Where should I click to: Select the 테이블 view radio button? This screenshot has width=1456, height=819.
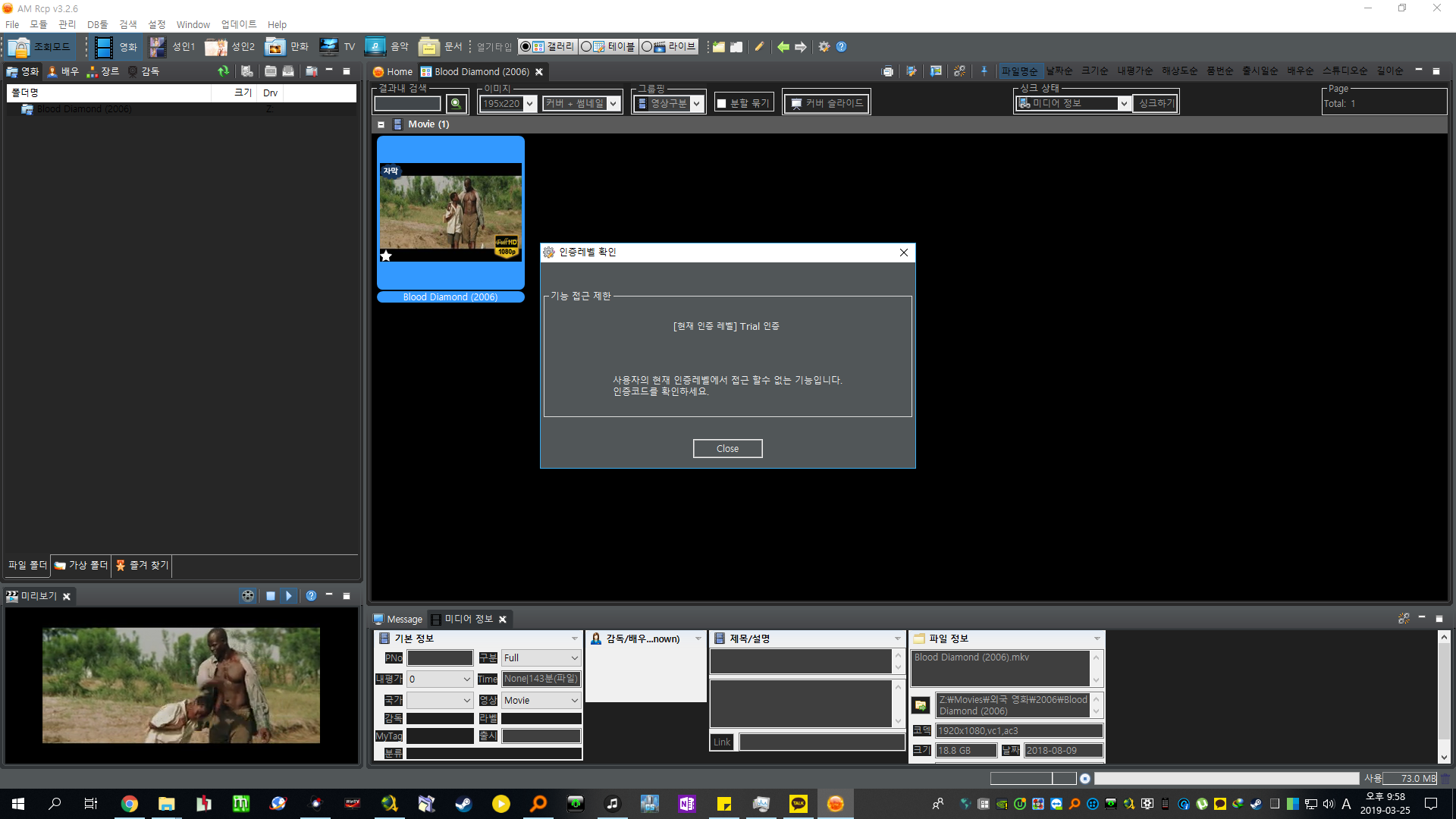(586, 47)
